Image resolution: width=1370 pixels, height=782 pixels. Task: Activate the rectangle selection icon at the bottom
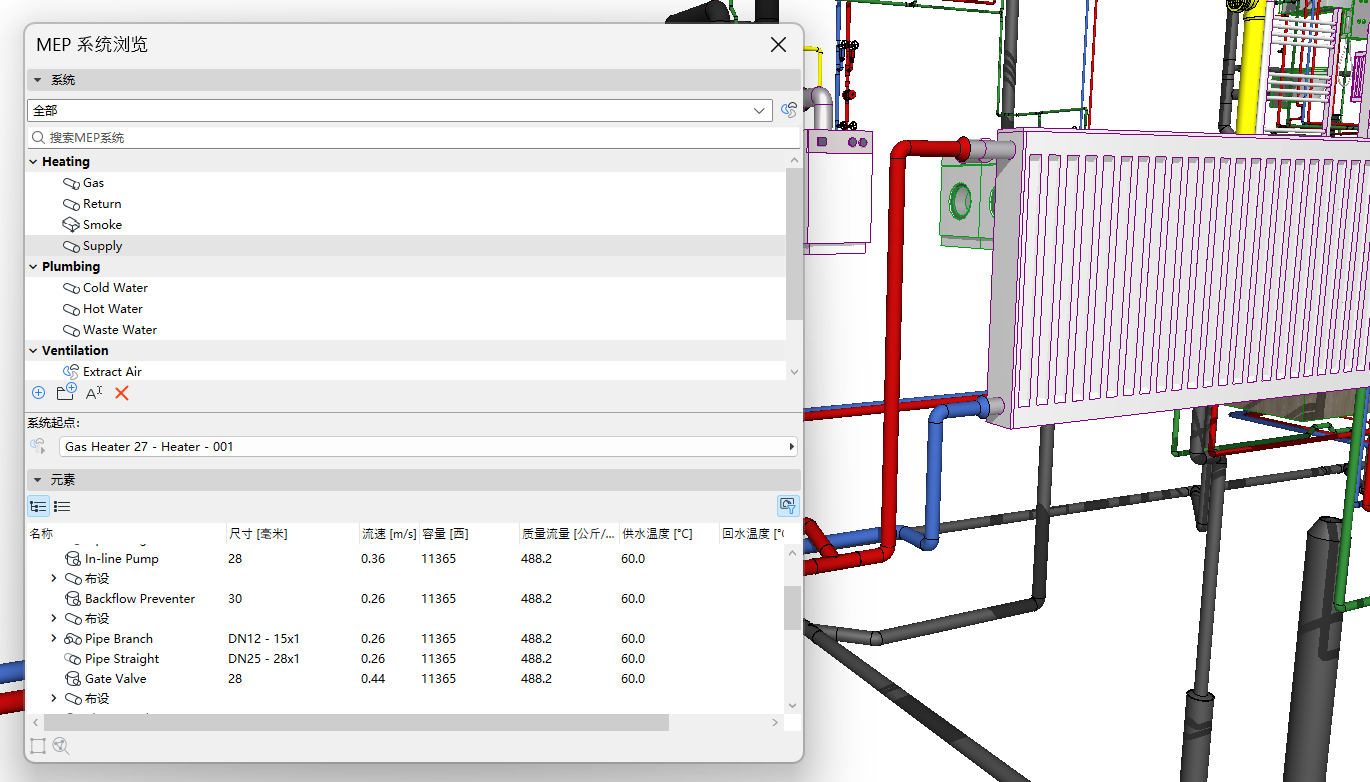tap(38, 746)
